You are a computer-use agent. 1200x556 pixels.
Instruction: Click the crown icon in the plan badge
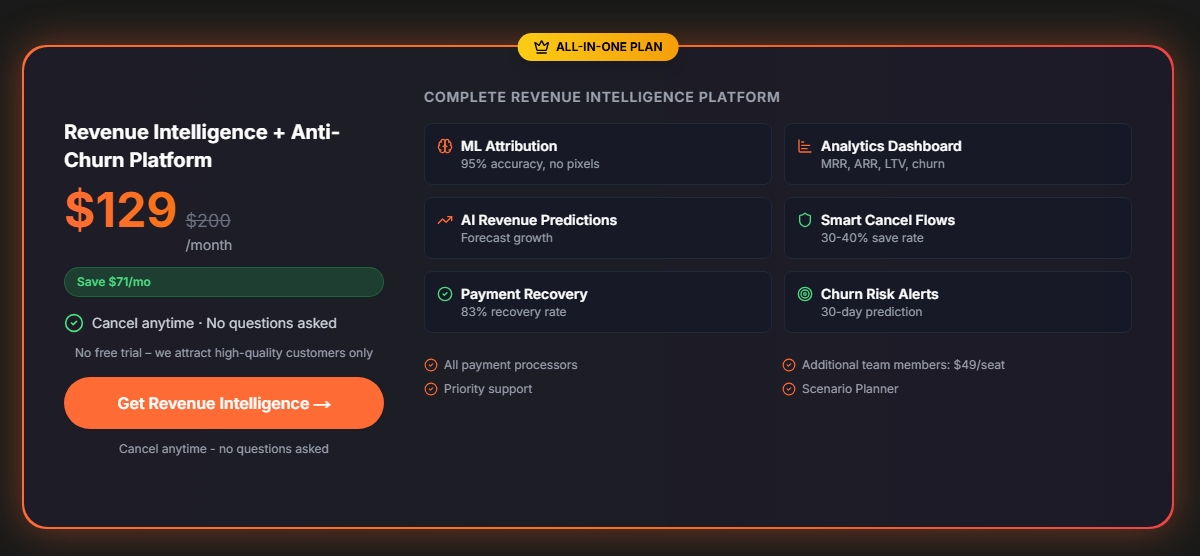point(542,46)
